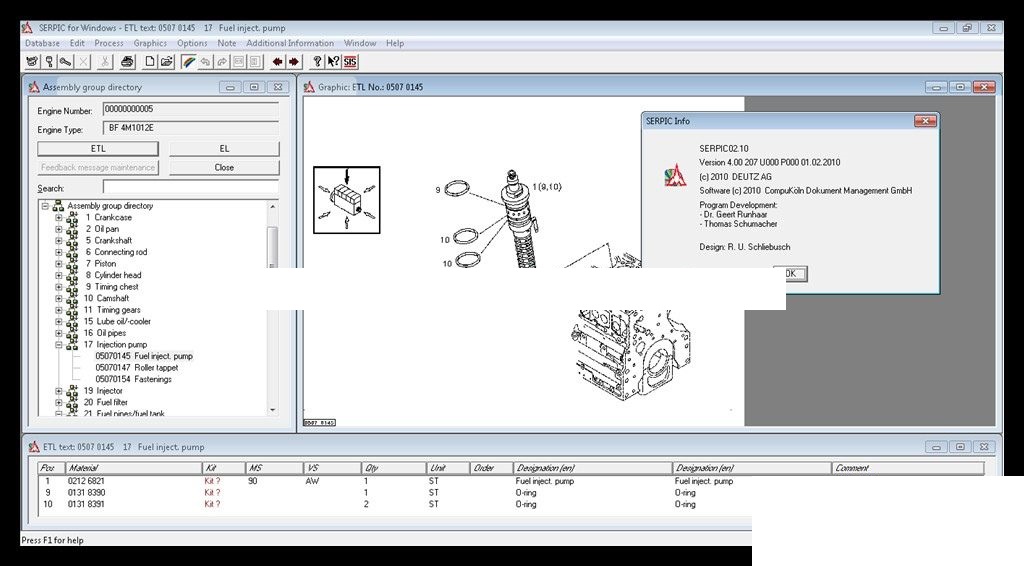The height and width of the screenshot is (566, 1024).
Task: Click the Engine Type field
Action: pos(191,128)
